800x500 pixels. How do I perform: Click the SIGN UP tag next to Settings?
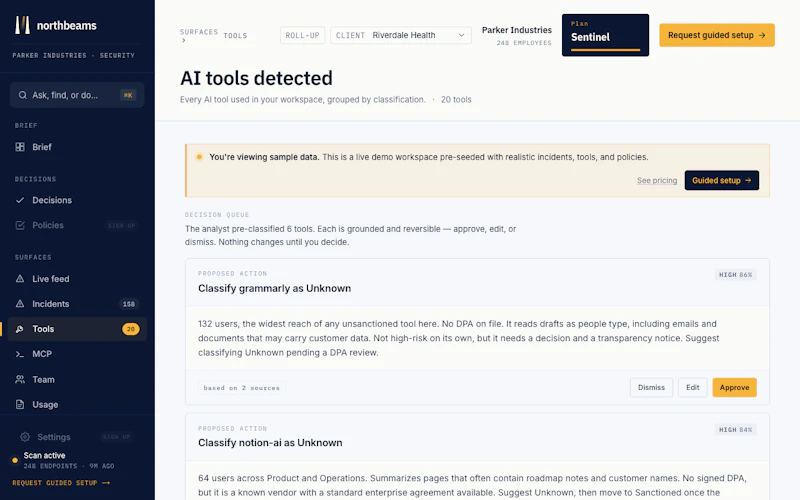point(116,437)
